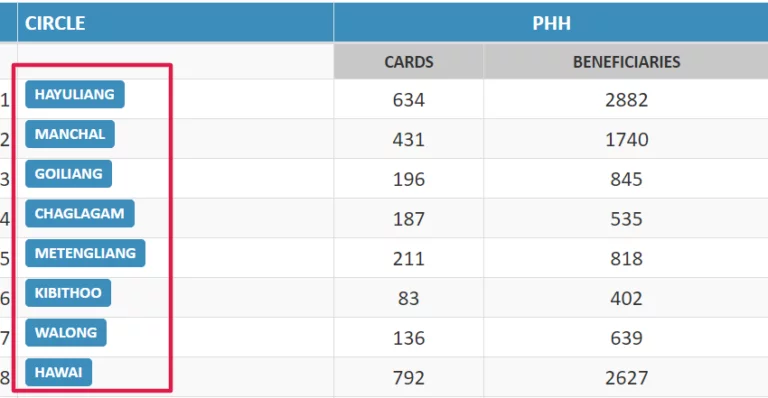Select beneficiaries value 2627
The image size is (768, 398).
point(626,377)
